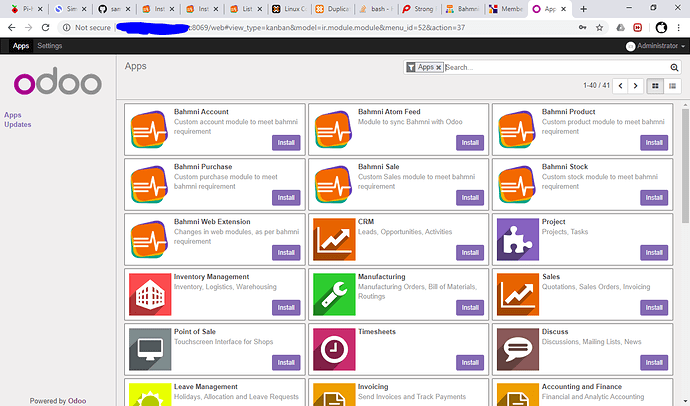The image size is (690, 406).
Task: Open Apps in the left sidebar
Action: point(13,115)
